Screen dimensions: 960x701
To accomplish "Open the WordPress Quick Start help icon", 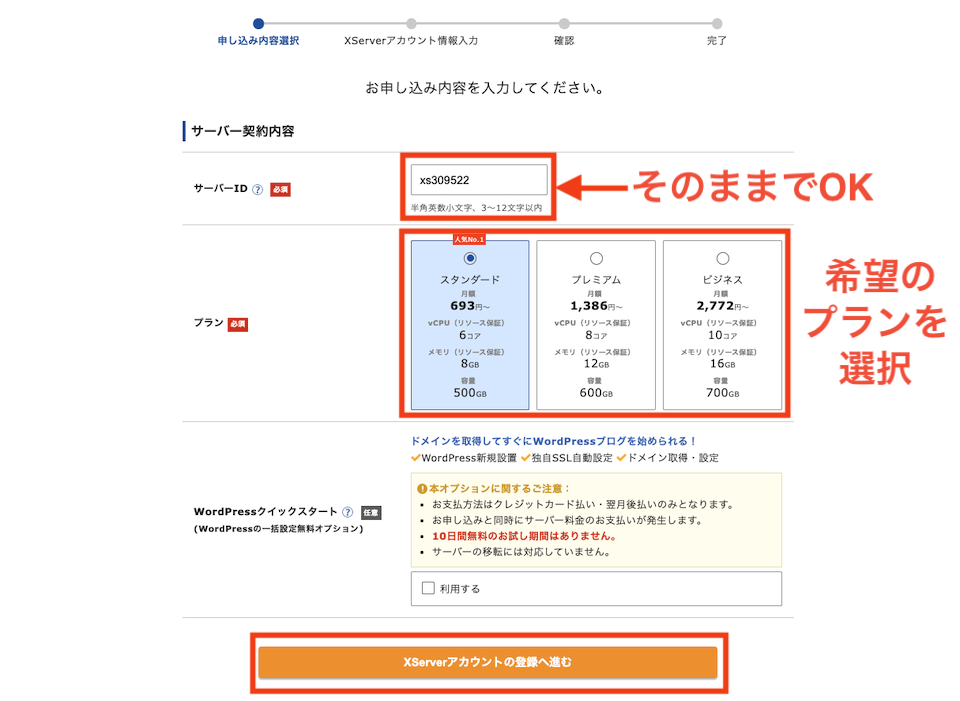I will 348,512.
